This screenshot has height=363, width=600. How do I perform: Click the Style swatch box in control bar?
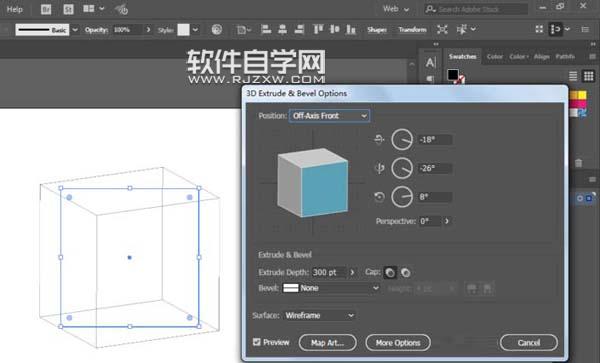(x=183, y=29)
